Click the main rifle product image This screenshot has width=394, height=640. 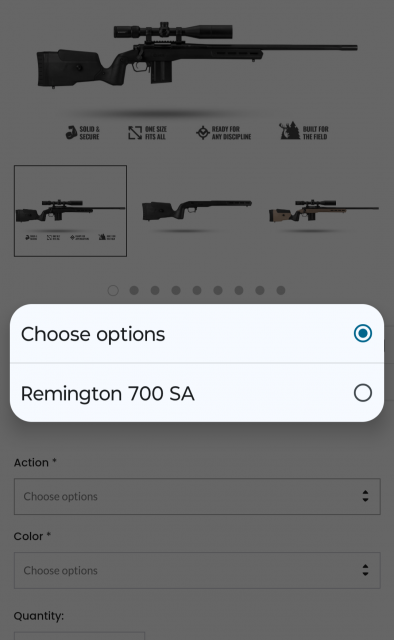pyautogui.click(x=197, y=55)
